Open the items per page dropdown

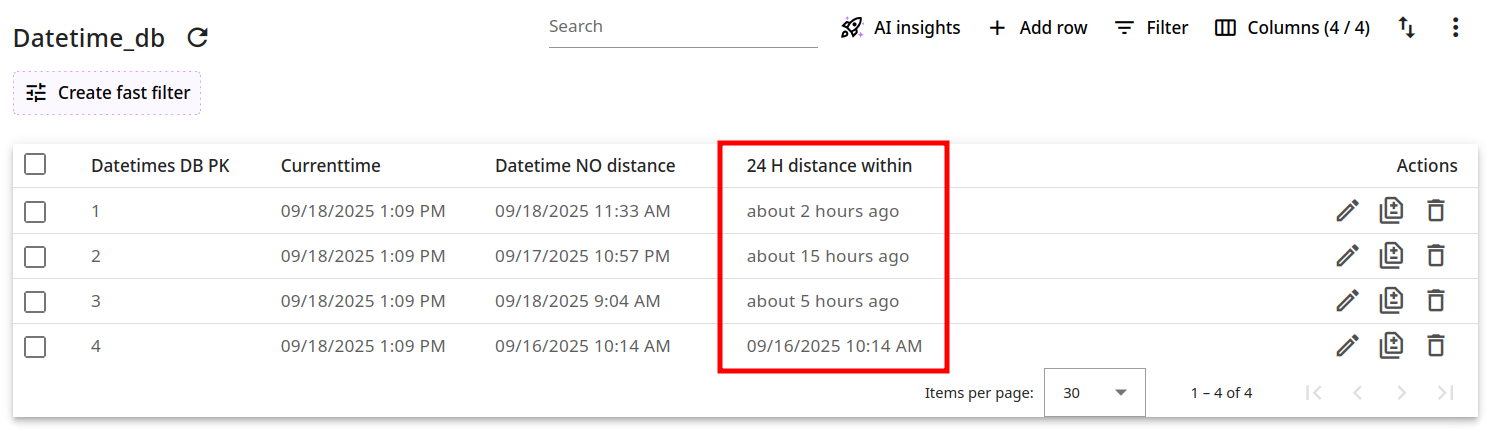1094,393
